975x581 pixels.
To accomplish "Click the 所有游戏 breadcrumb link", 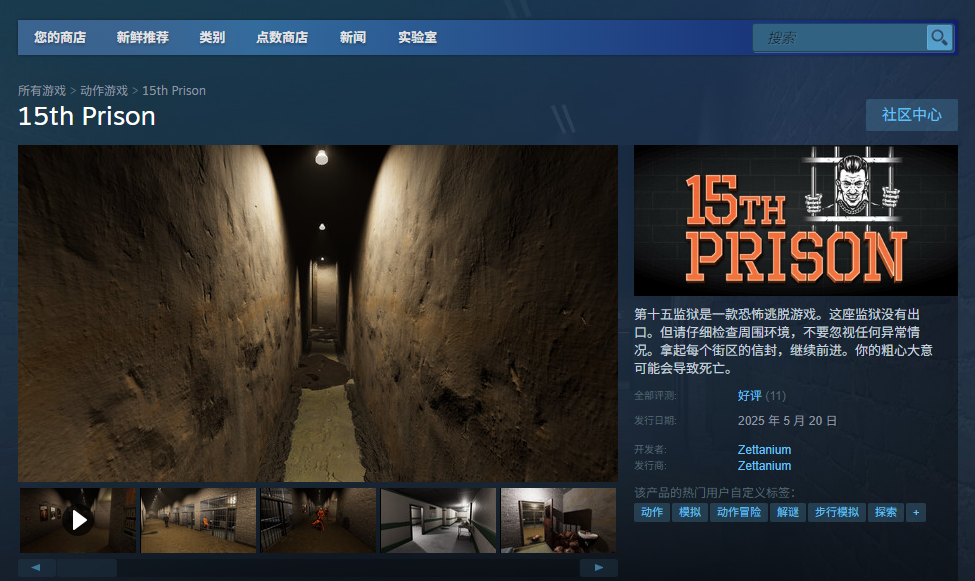I will 41,91.
